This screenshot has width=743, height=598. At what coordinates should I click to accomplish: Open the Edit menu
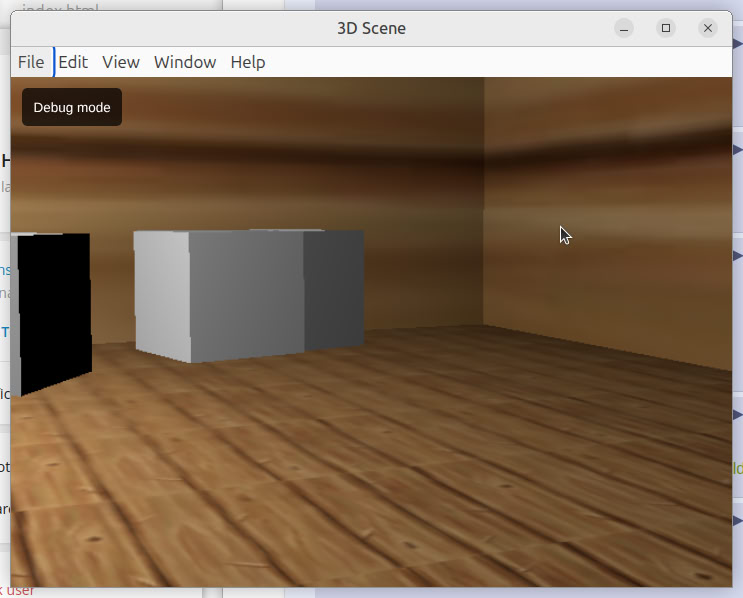pos(73,62)
